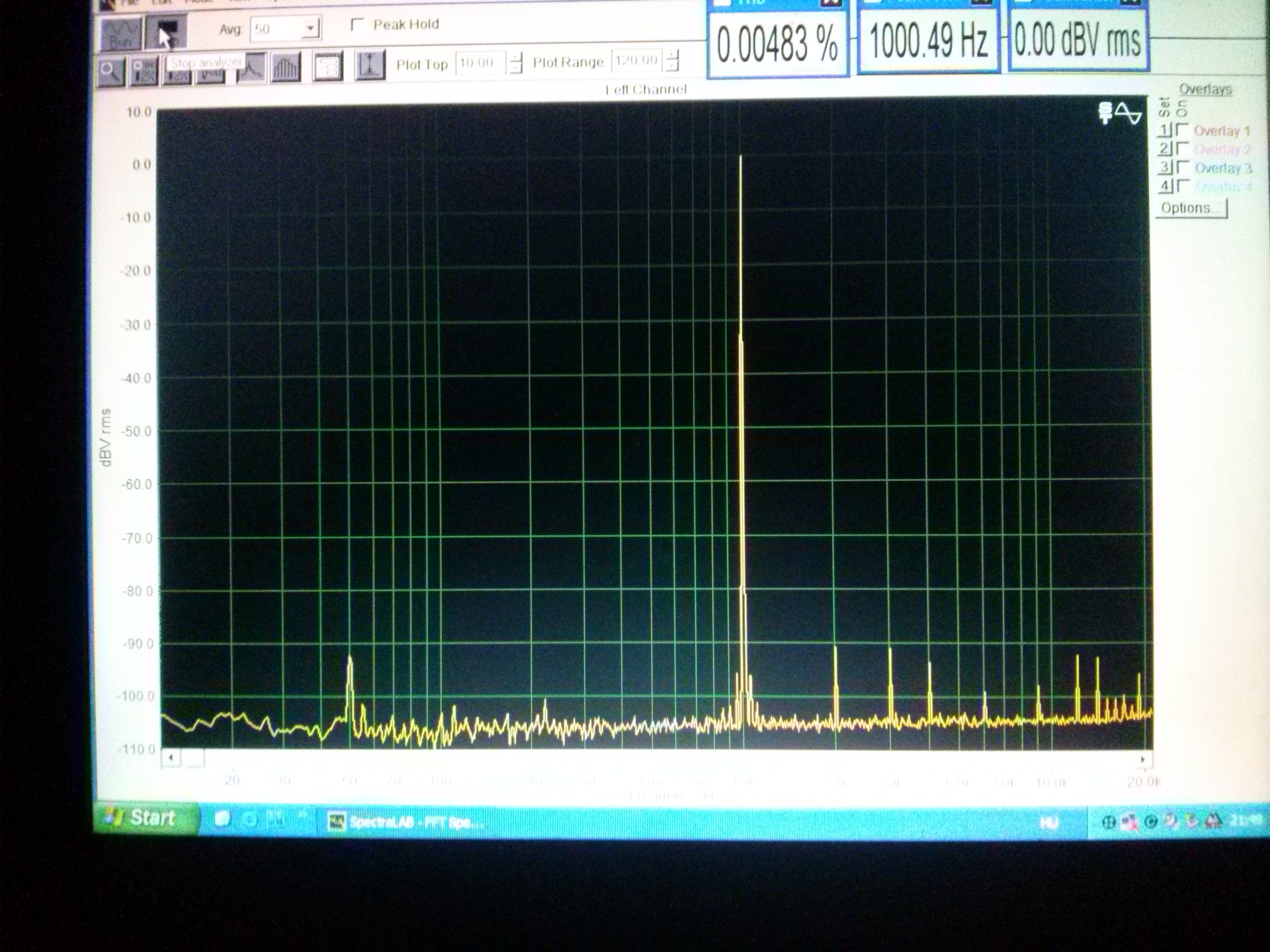
Task: Click the line spectrum view icon
Action: click(251, 68)
